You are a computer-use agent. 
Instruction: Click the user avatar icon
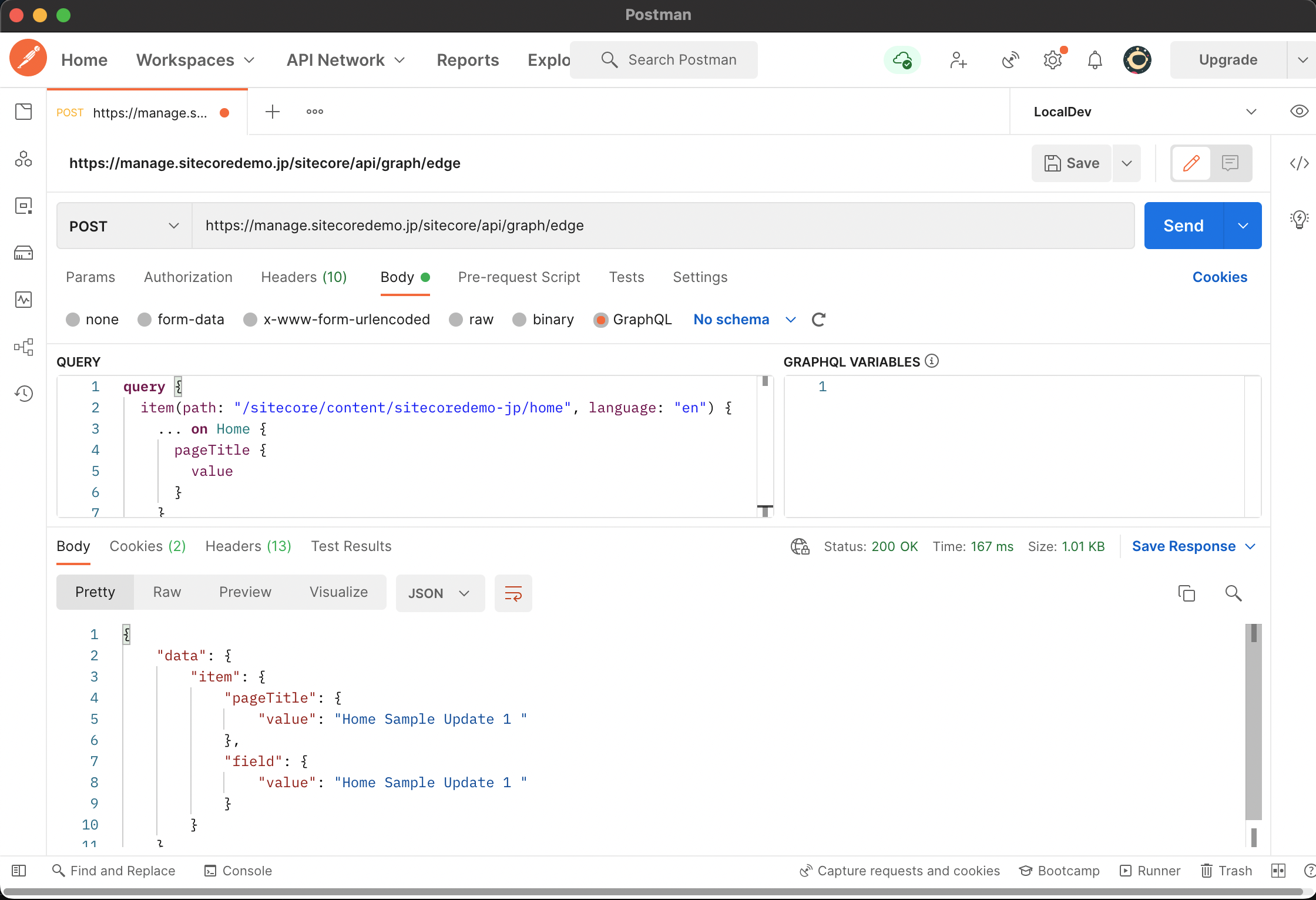(1137, 60)
